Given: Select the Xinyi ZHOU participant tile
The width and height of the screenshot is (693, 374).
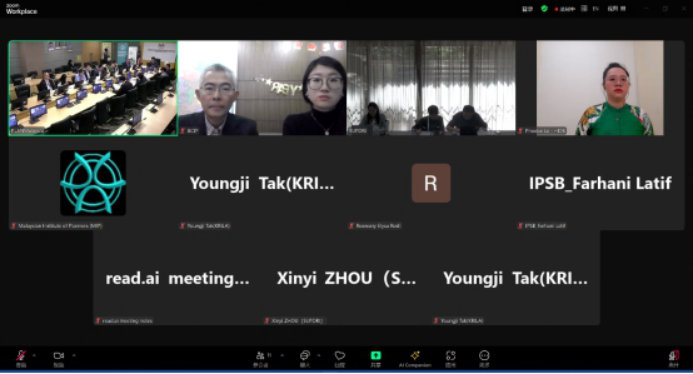Looking at the screenshot, I should 346,278.
